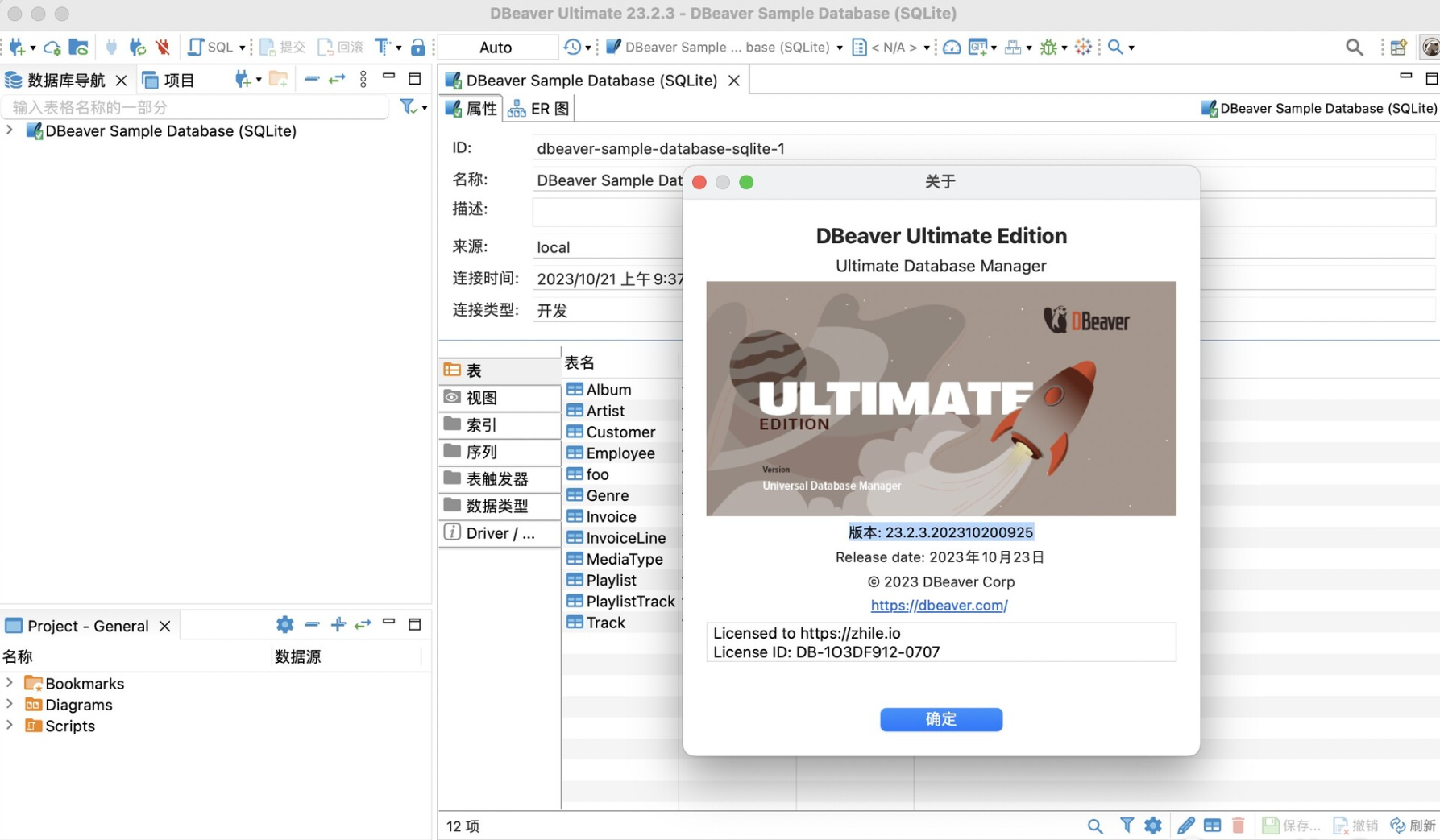1440x840 pixels.
Task: Toggle the lock icon in main toolbar
Action: pos(417,47)
